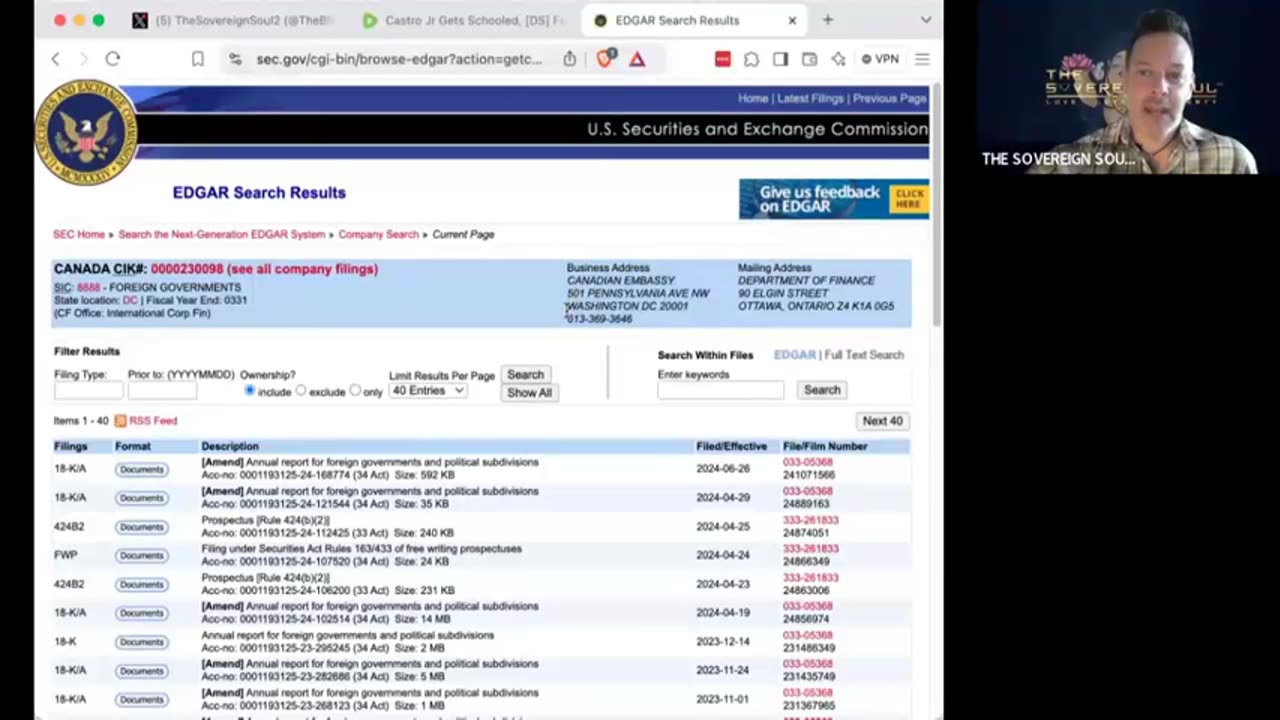The height and width of the screenshot is (720, 1280).
Task: Click Give us feedback on EDGAR banner
Action: pos(834,199)
